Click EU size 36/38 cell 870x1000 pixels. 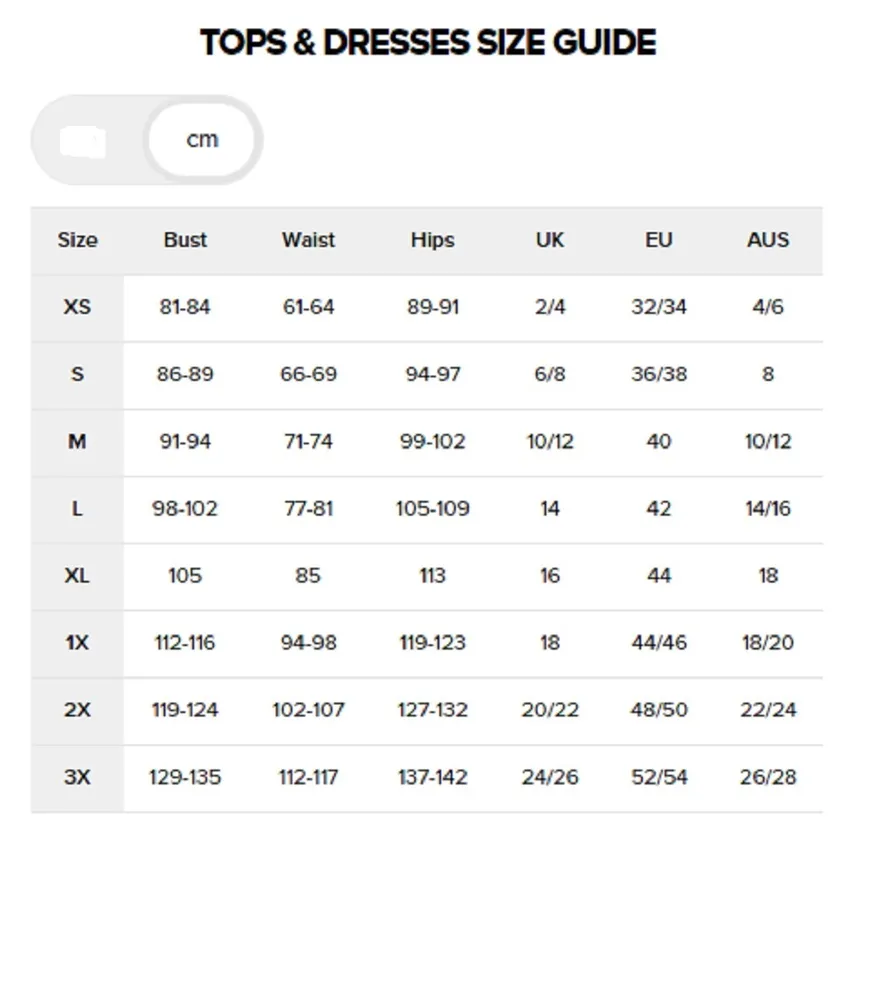click(x=658, y=374)
